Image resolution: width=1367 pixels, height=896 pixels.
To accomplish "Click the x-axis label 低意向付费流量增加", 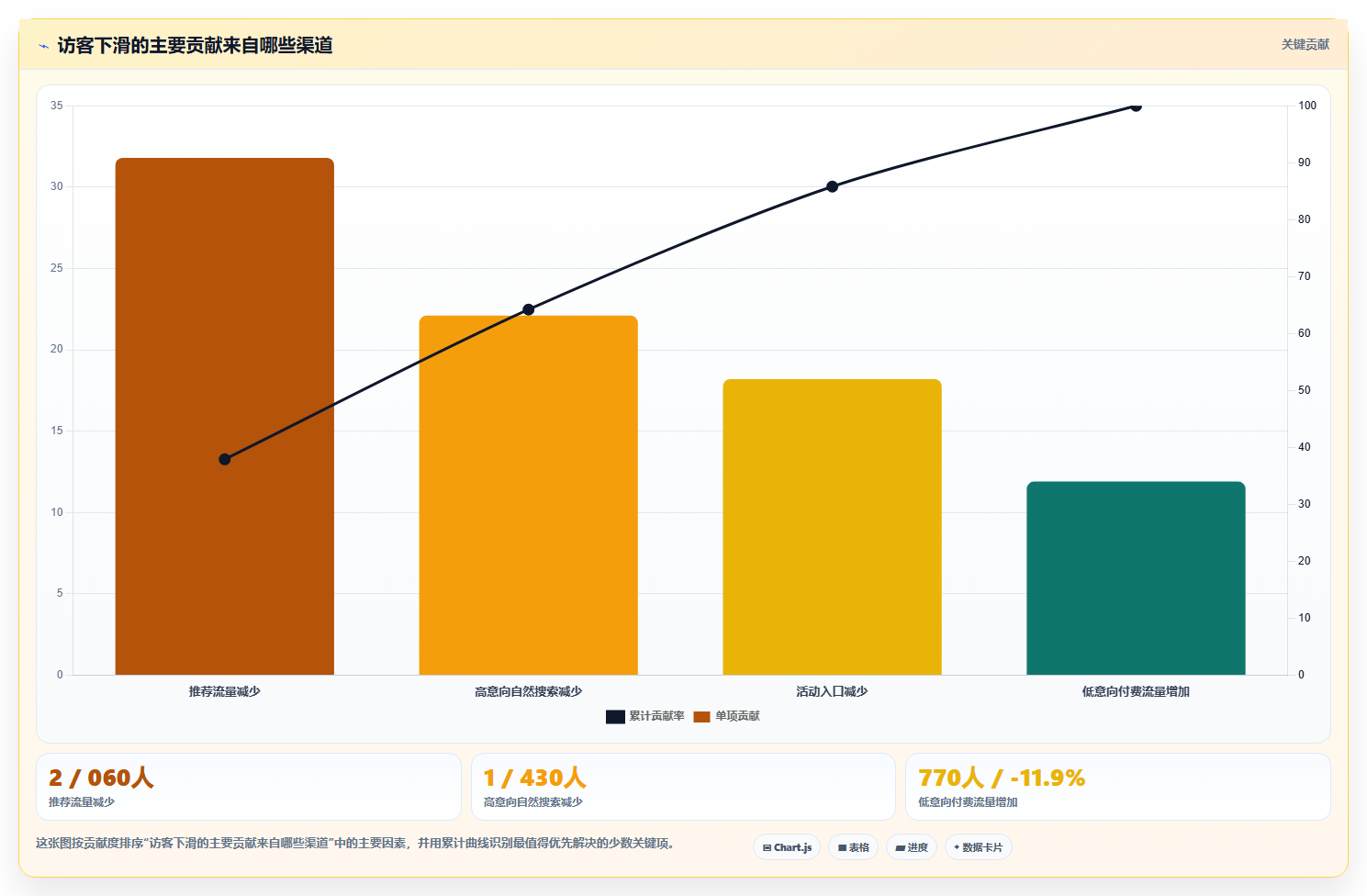I will [1136, 691].
